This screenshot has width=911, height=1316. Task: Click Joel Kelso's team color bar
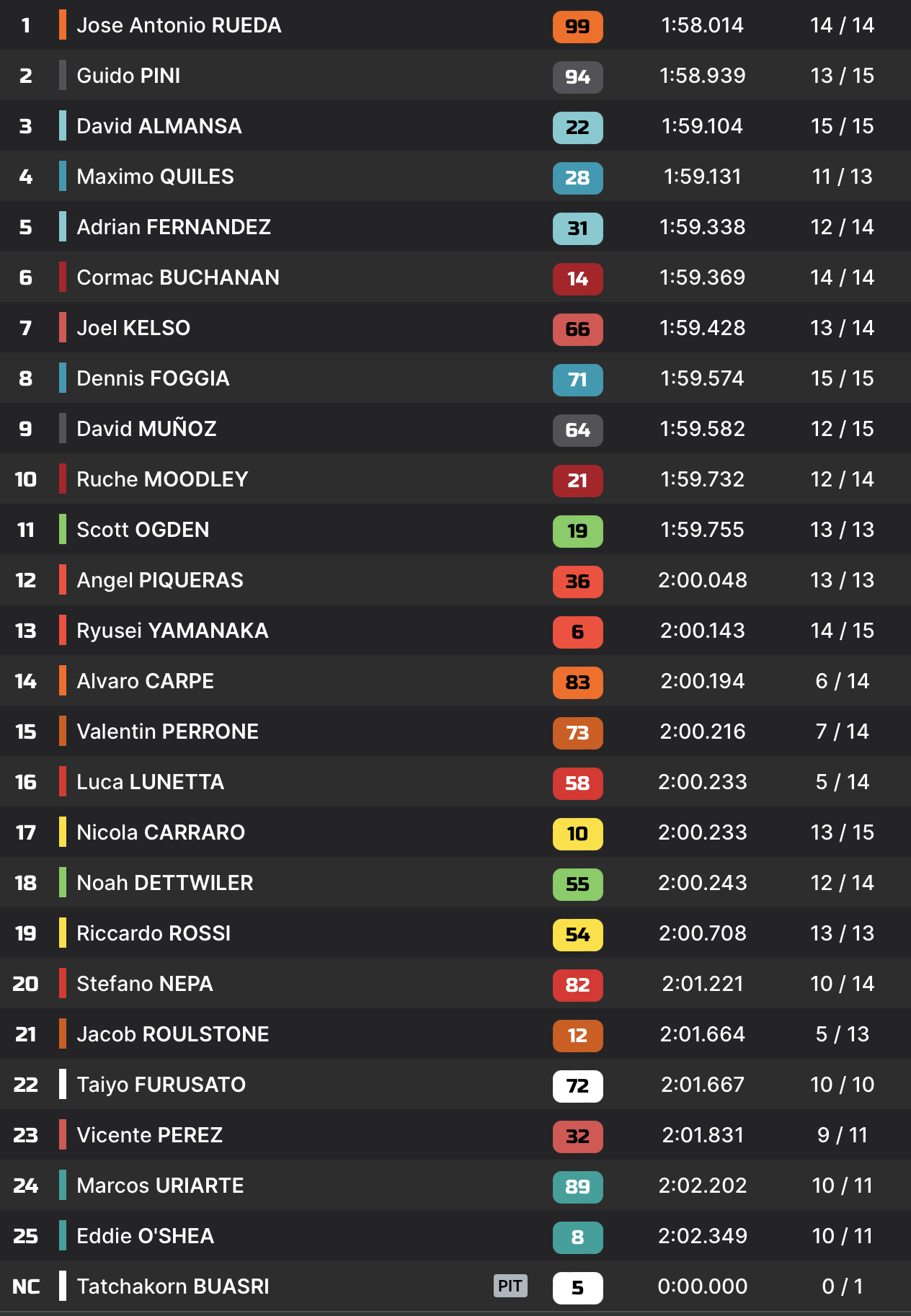tap(63, 327)
